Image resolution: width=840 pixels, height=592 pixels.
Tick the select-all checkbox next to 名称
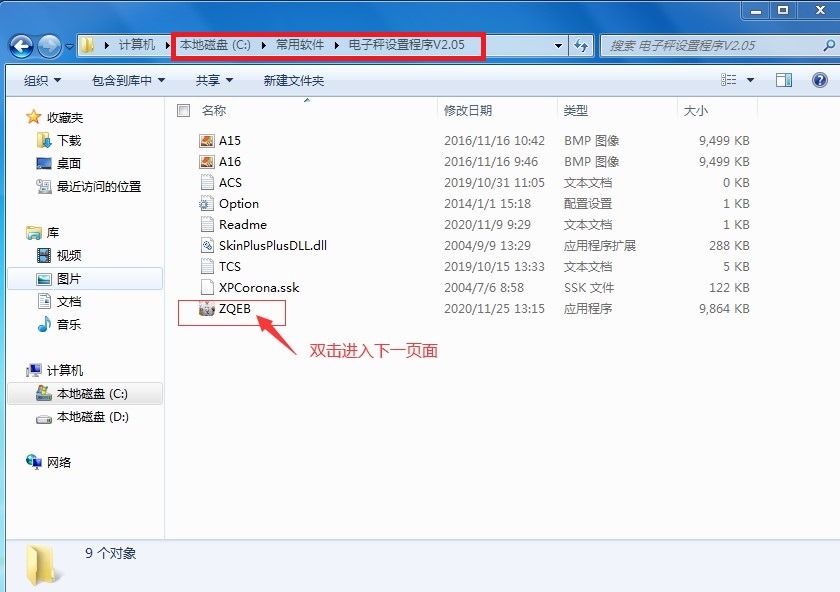point(183,110)
